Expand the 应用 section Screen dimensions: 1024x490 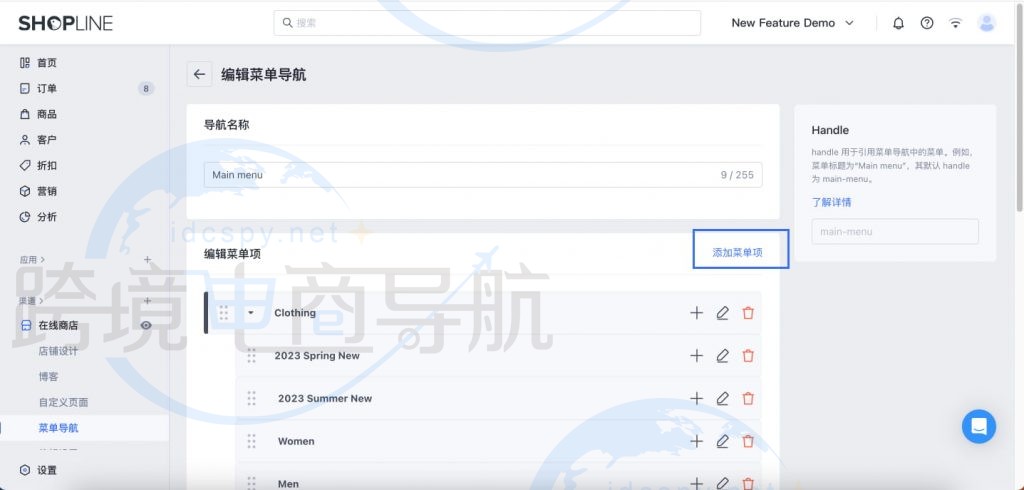point(32,259)
